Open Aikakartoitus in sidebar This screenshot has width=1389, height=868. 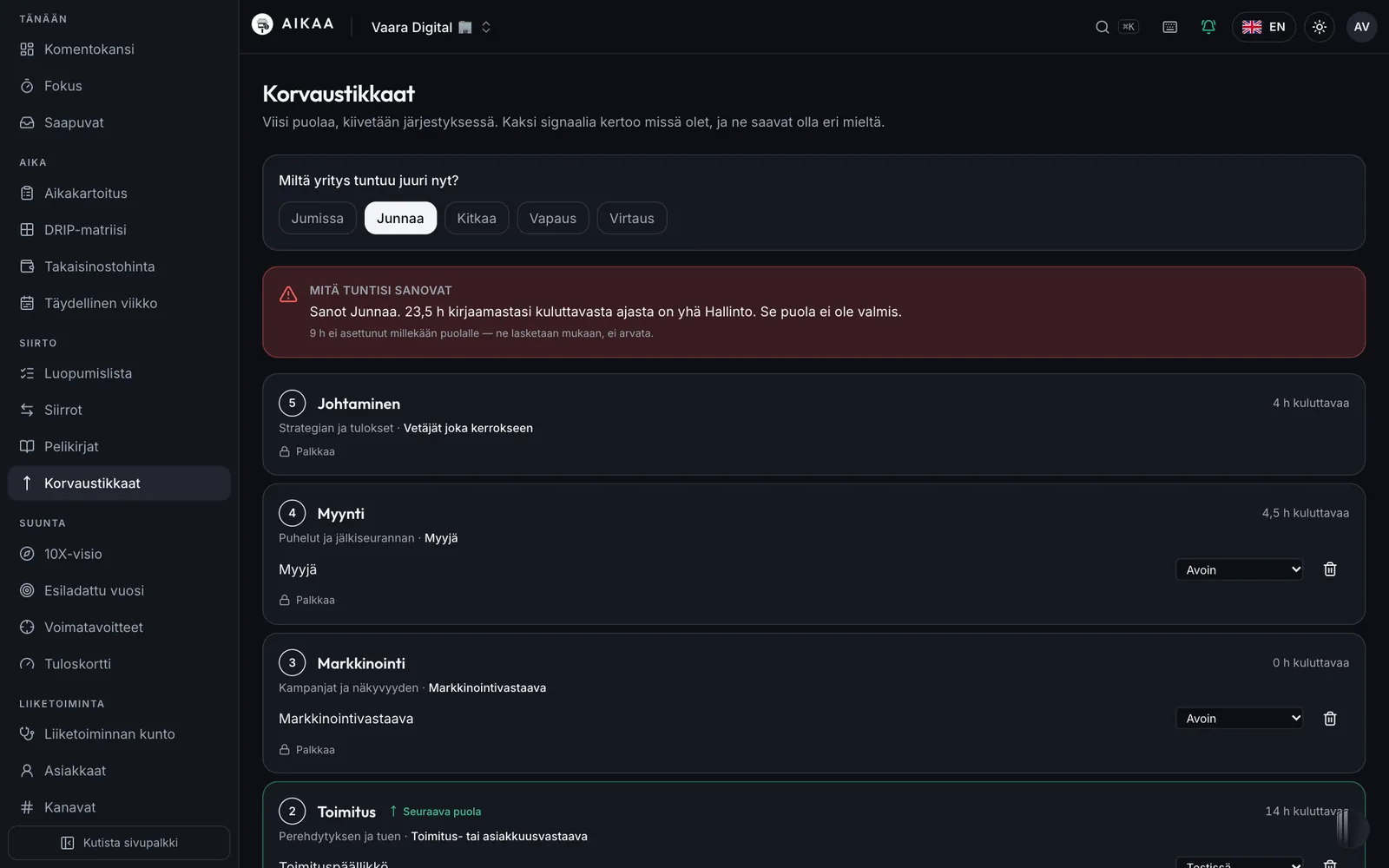(x=119, y=194)
